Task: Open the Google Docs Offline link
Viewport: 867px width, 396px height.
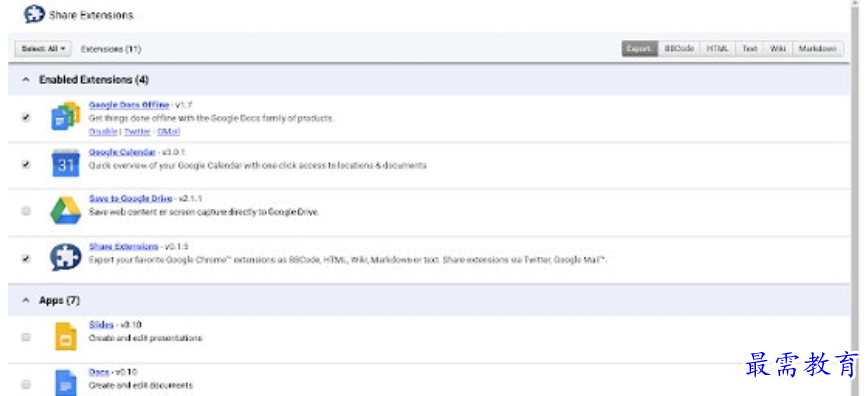Action: click(129, 105)
